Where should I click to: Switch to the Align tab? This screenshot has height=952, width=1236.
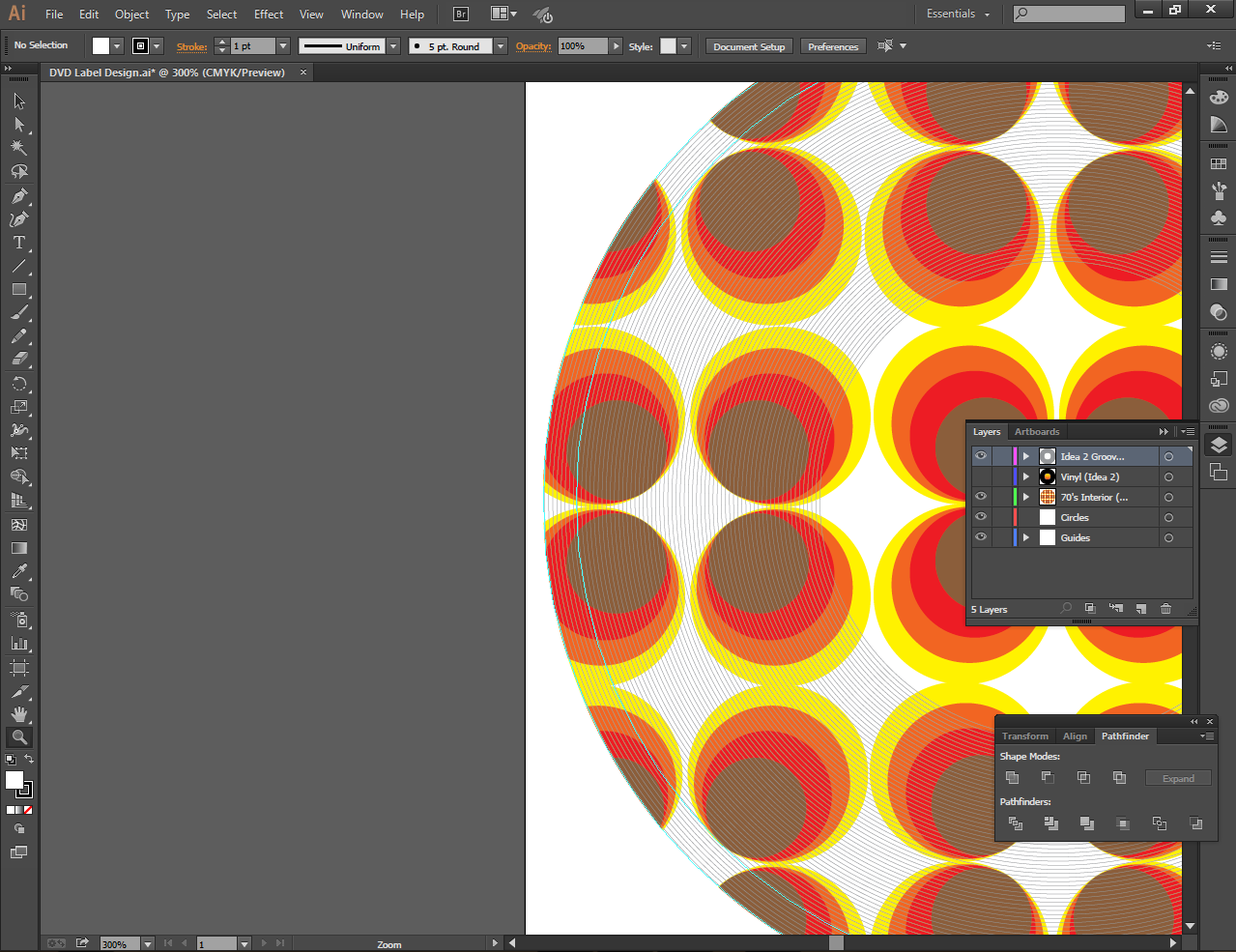[1075, 736]
